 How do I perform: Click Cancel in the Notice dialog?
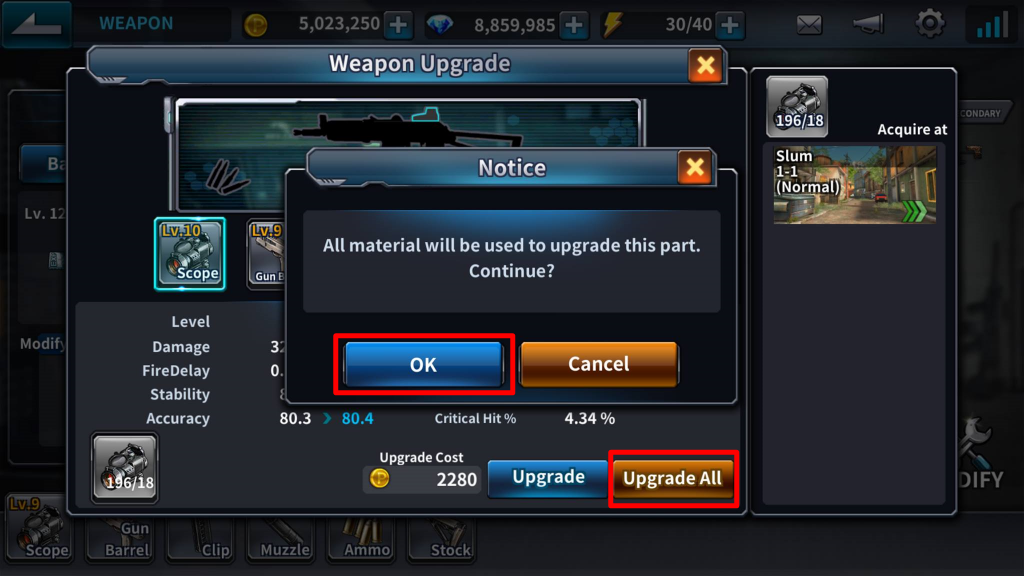(598, 364)
